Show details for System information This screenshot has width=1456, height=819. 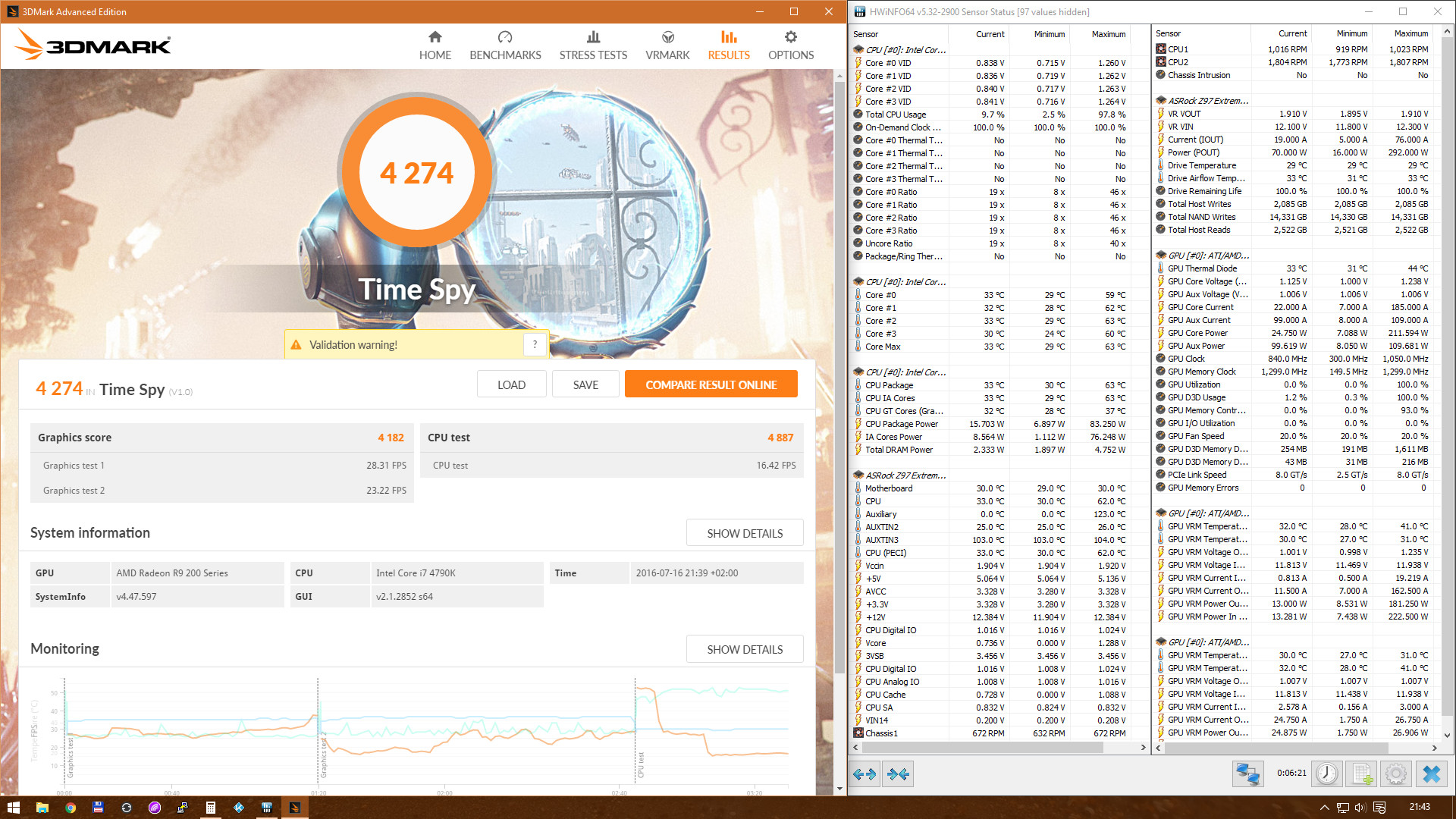pyautogui.click(x=745, y=533)
